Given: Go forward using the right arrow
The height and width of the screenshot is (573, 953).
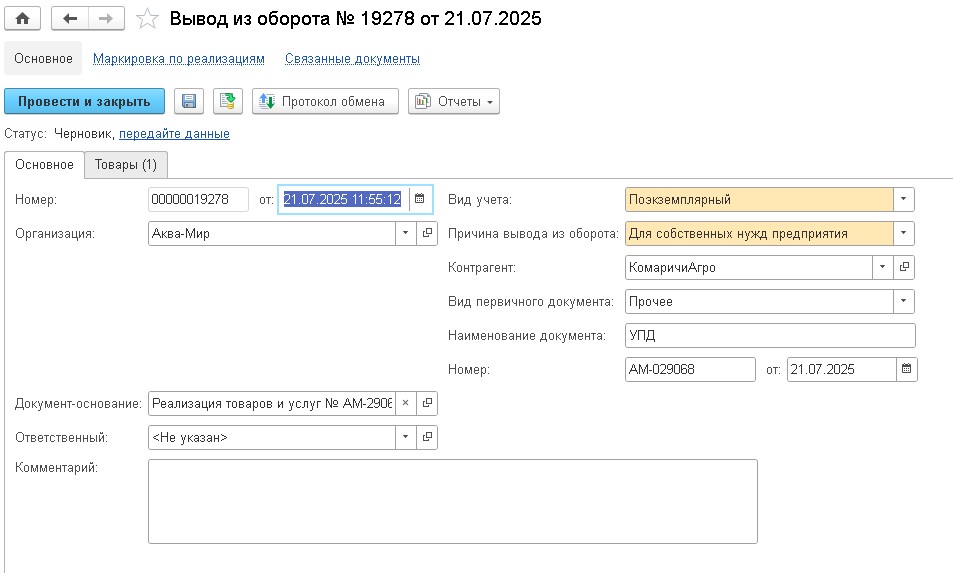Looking at the screenshot, I should [x=105, y=18].
